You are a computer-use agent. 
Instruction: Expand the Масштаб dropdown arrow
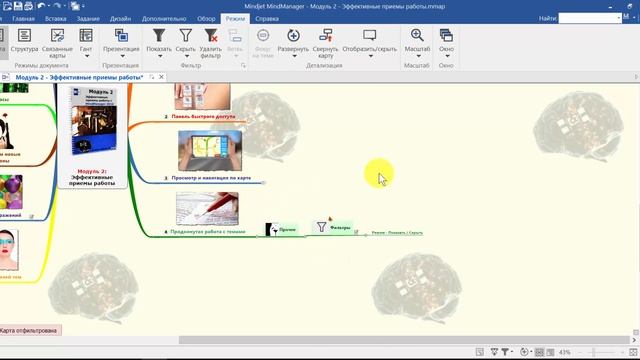tap(418, 56)
